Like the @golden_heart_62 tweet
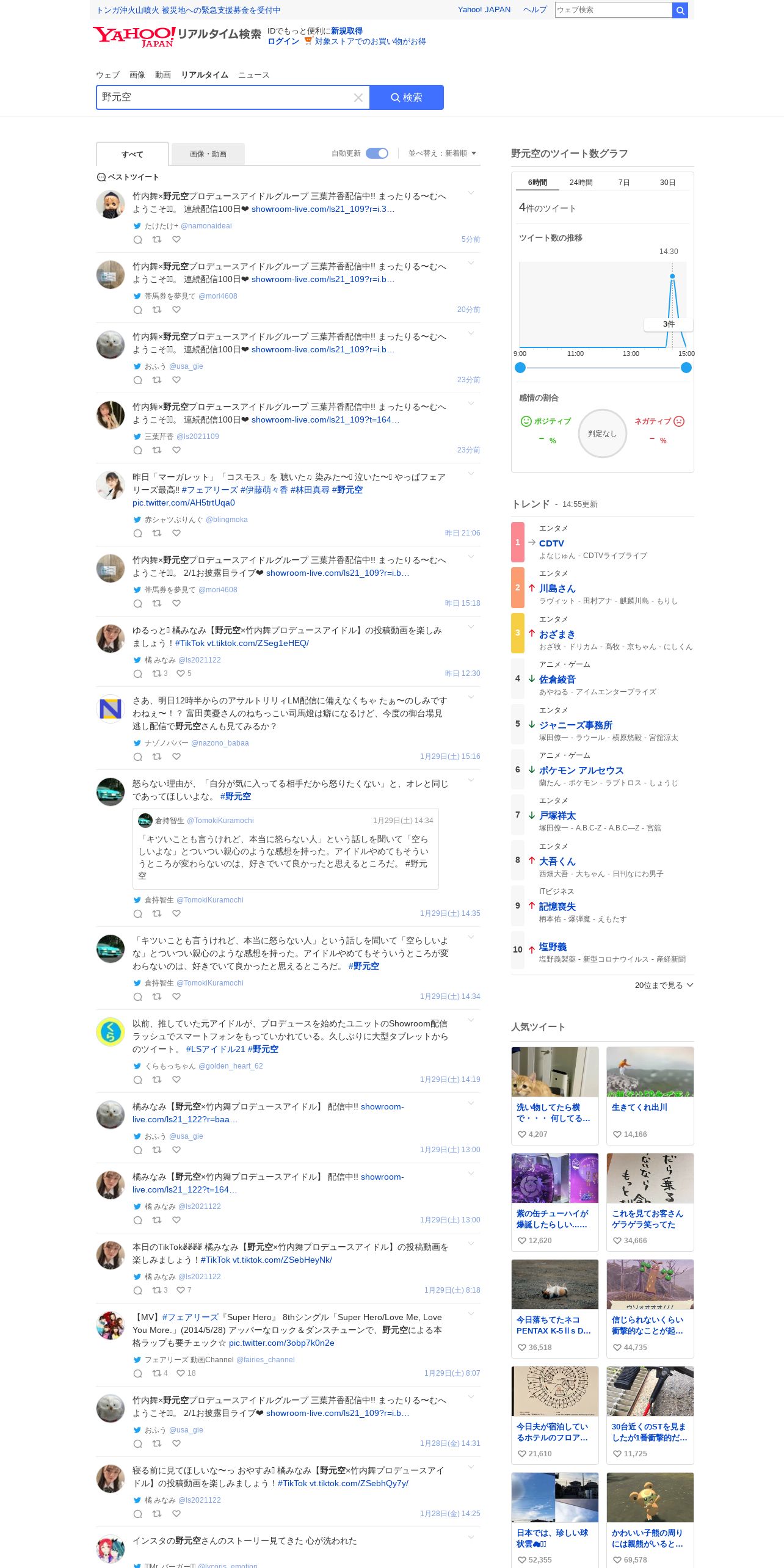784x1568 pixels. coord(176,1080)
